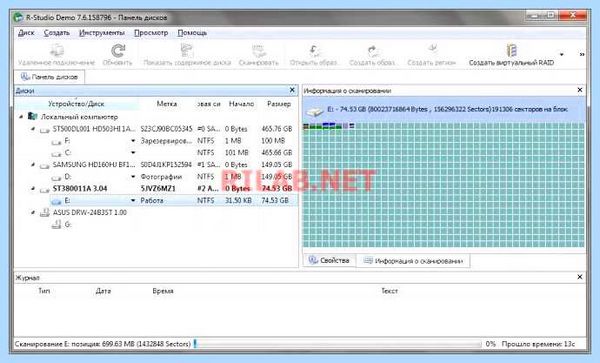Collapse the Локальный компьютер tree node
600x363 pixels.
(21, 117)
